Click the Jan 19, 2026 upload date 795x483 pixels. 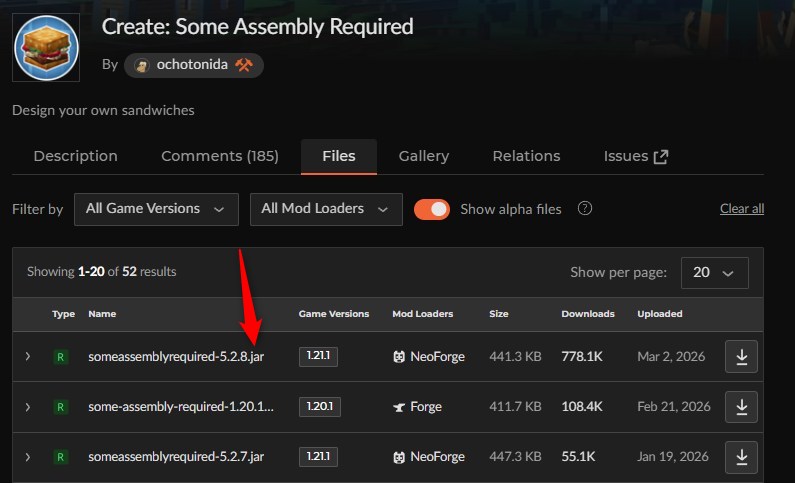pos(673,457)
